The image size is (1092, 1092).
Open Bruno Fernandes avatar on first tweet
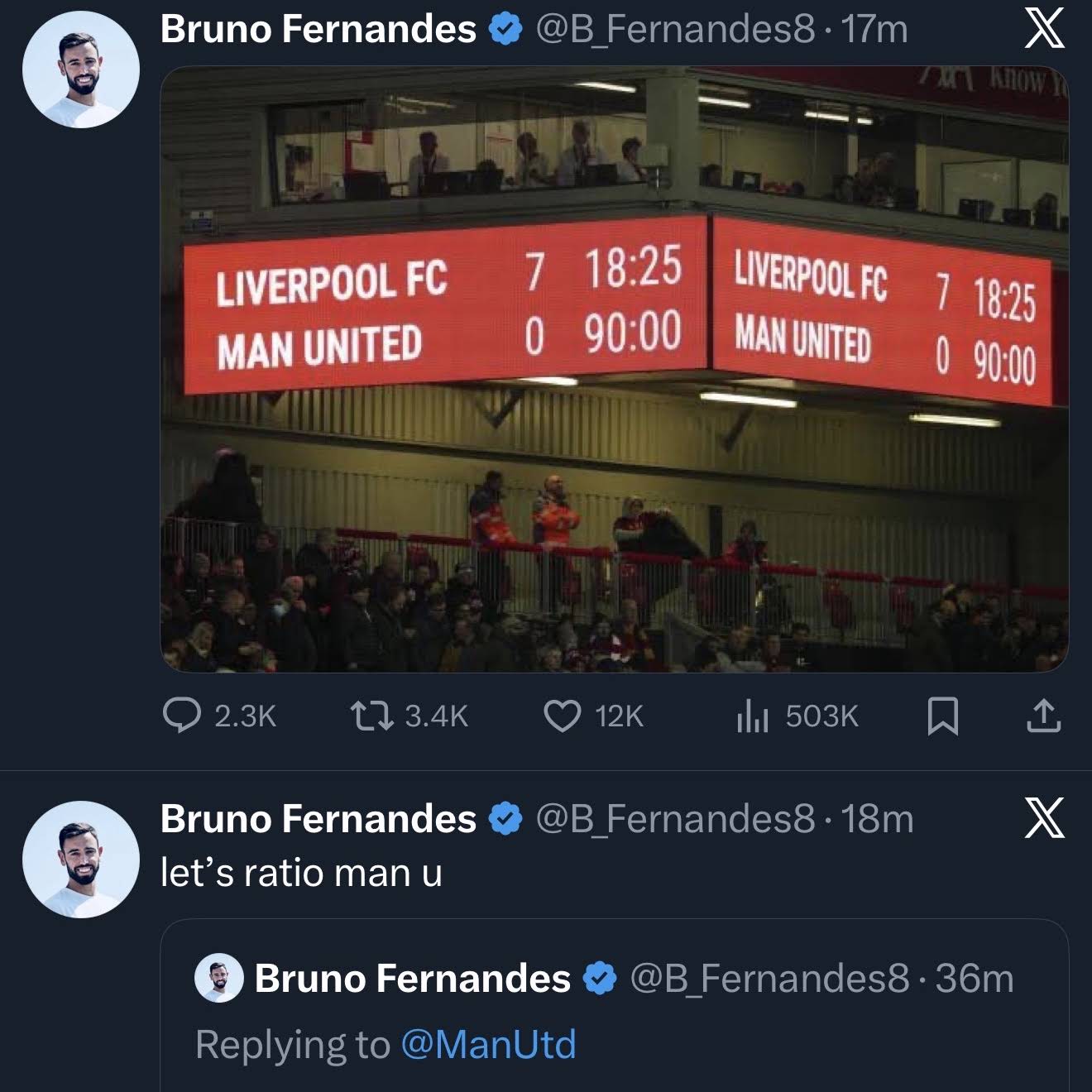pos(81,69)
